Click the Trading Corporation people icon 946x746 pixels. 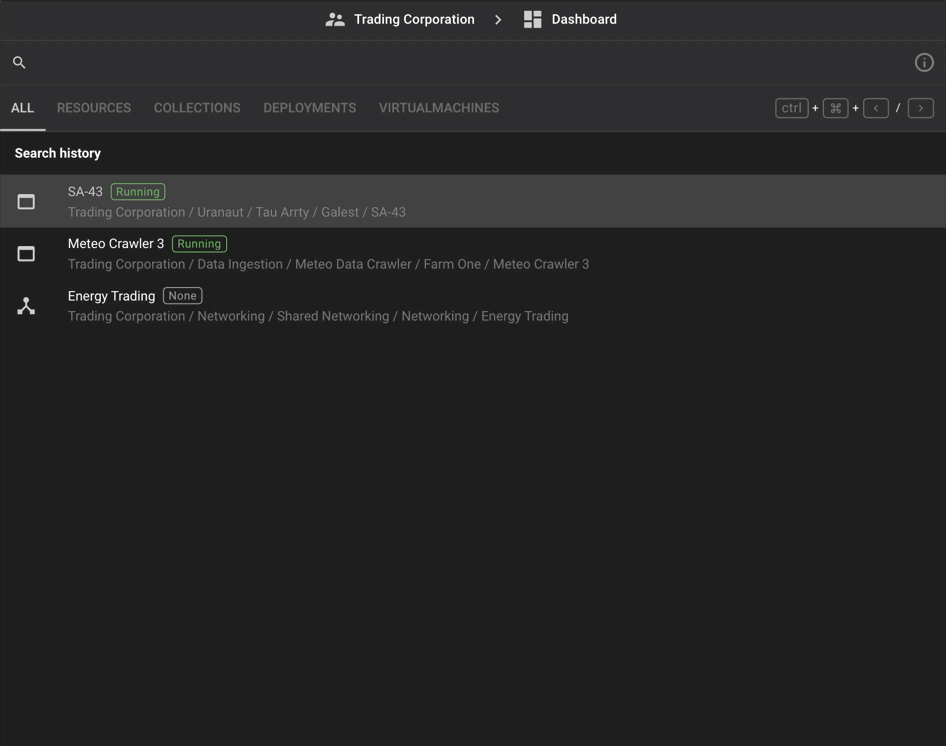[334, 18]
